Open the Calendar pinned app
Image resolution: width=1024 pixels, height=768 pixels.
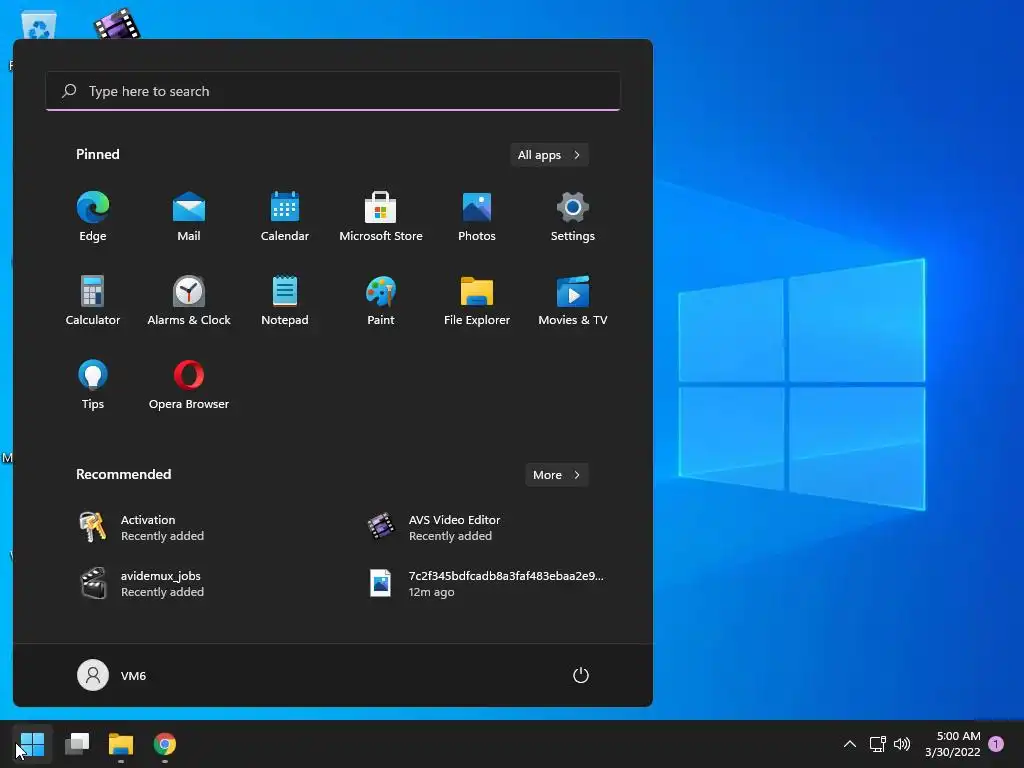285,217
